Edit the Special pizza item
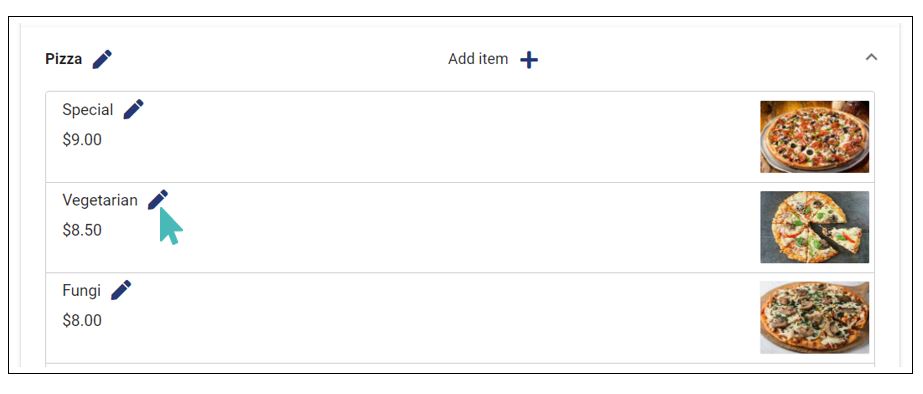The width and height of the screenshot is (923, 394). tap(133, 110)
